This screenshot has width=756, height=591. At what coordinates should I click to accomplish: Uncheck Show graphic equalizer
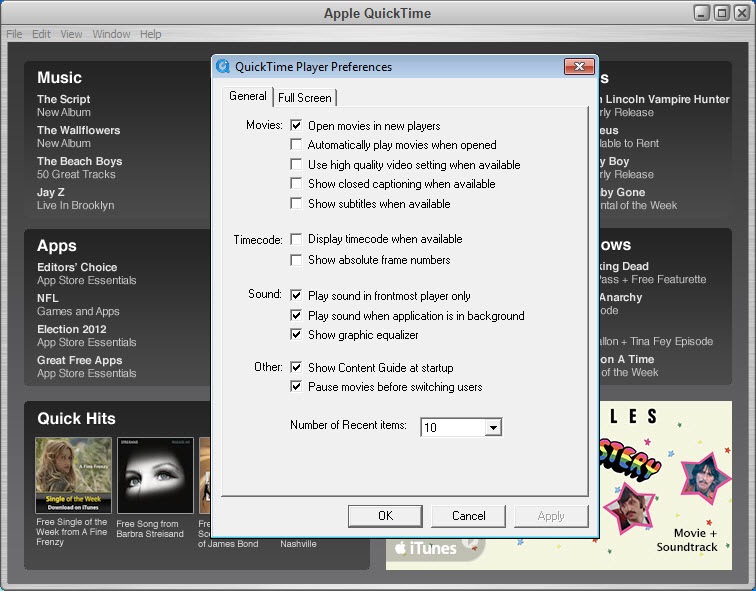click(x=296, y=335)
